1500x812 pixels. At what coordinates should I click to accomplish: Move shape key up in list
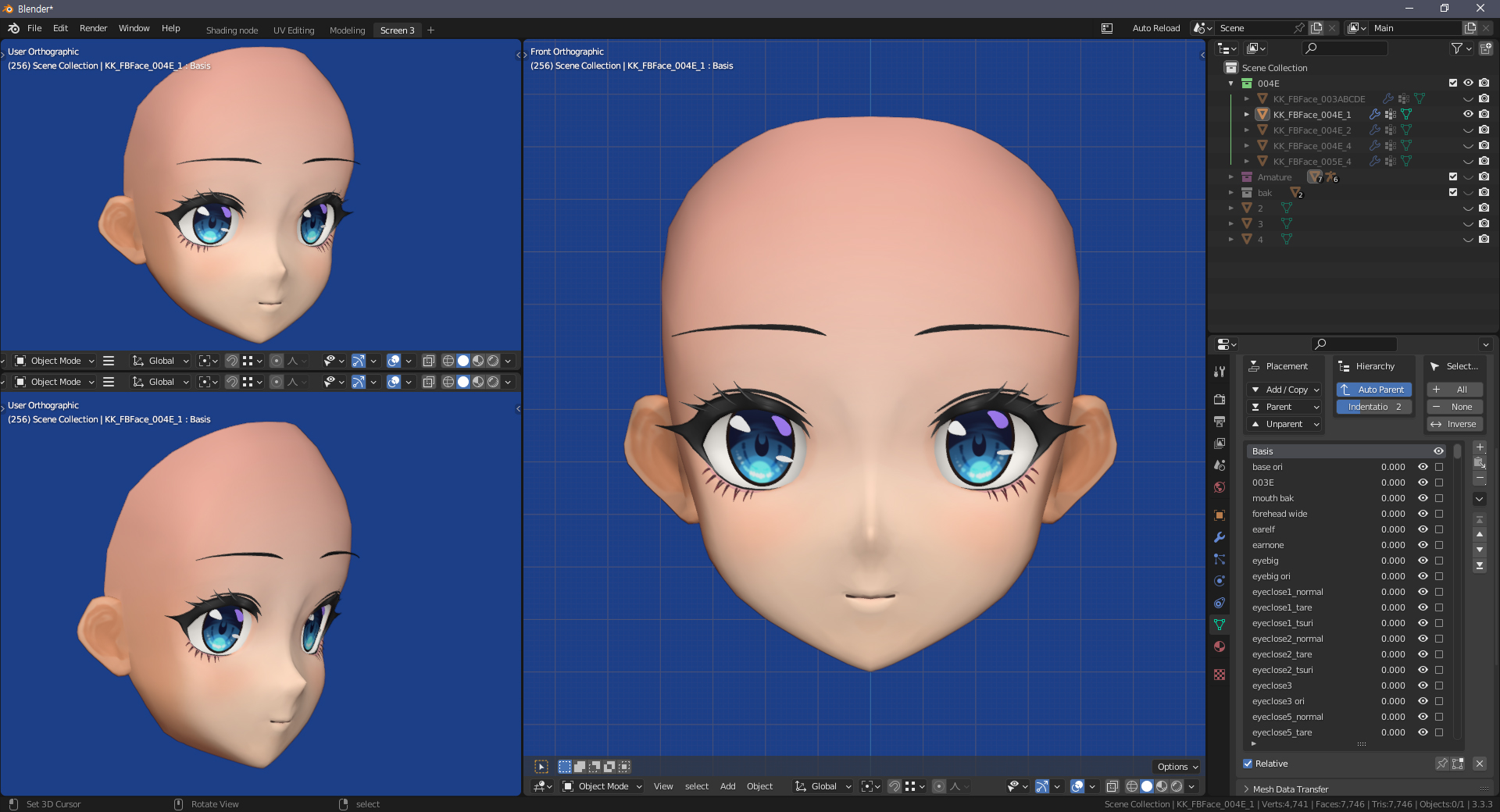coord(1480,535)
